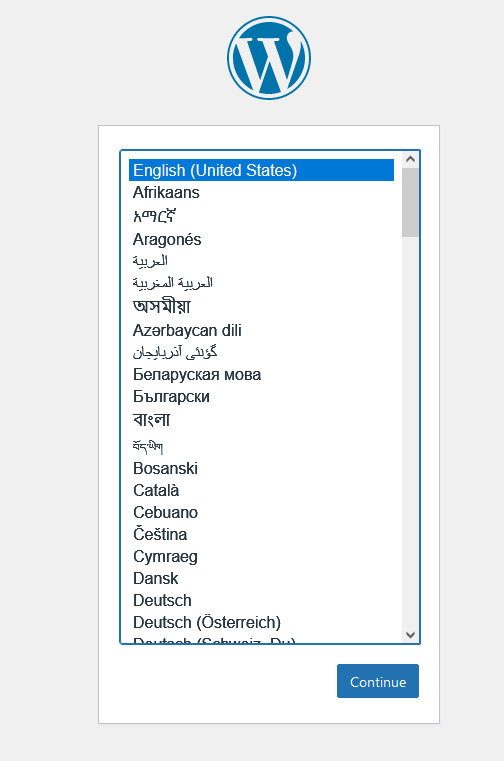Select Cymraeg language
The width and height of the screenshot is (504, 761).
(x=261, y=556)
